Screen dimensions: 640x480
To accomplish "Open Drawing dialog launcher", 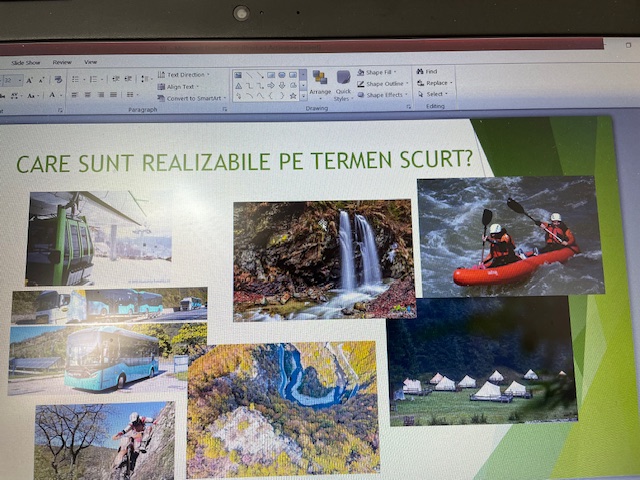I will click(408, 107).
